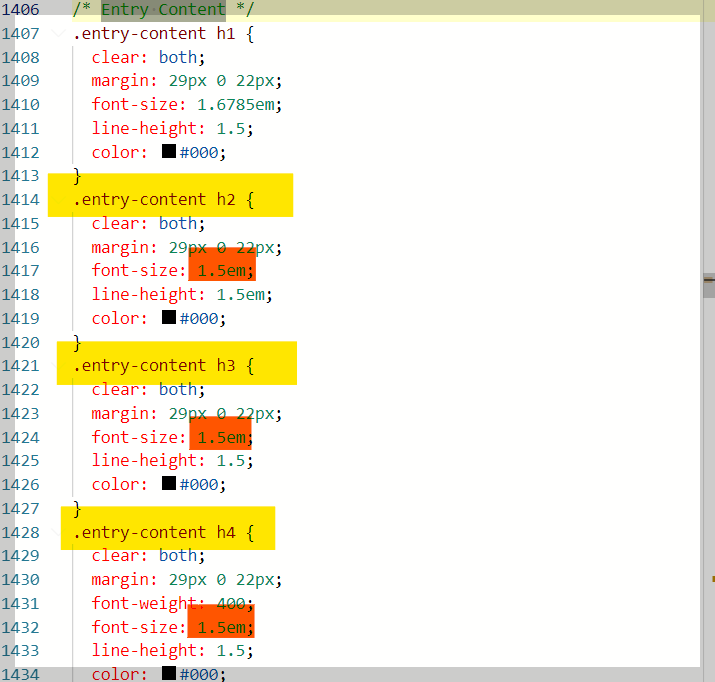Click the "1.6785em" font-size value
Image resolution: width=715 pixels, height=682 pixels.
pos(236,105)
